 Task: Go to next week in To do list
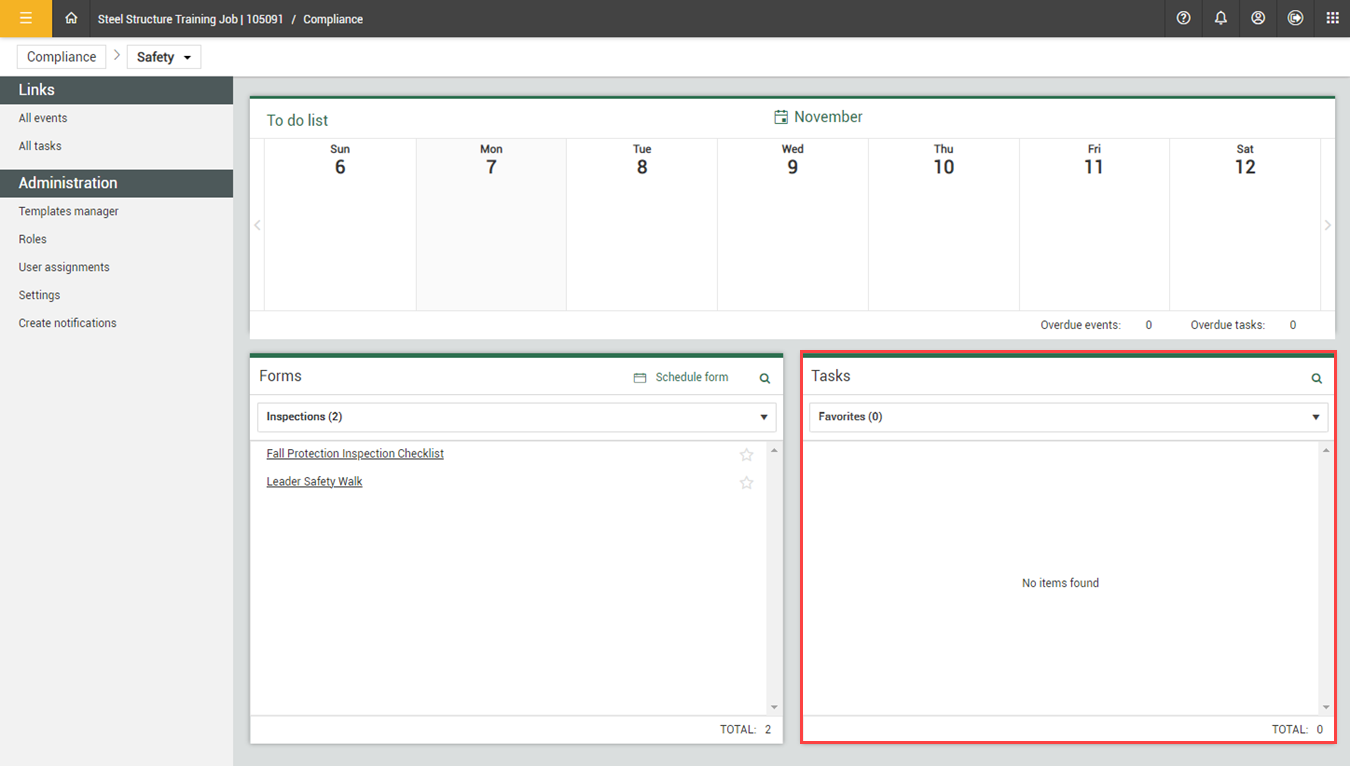pos(1328,225)
